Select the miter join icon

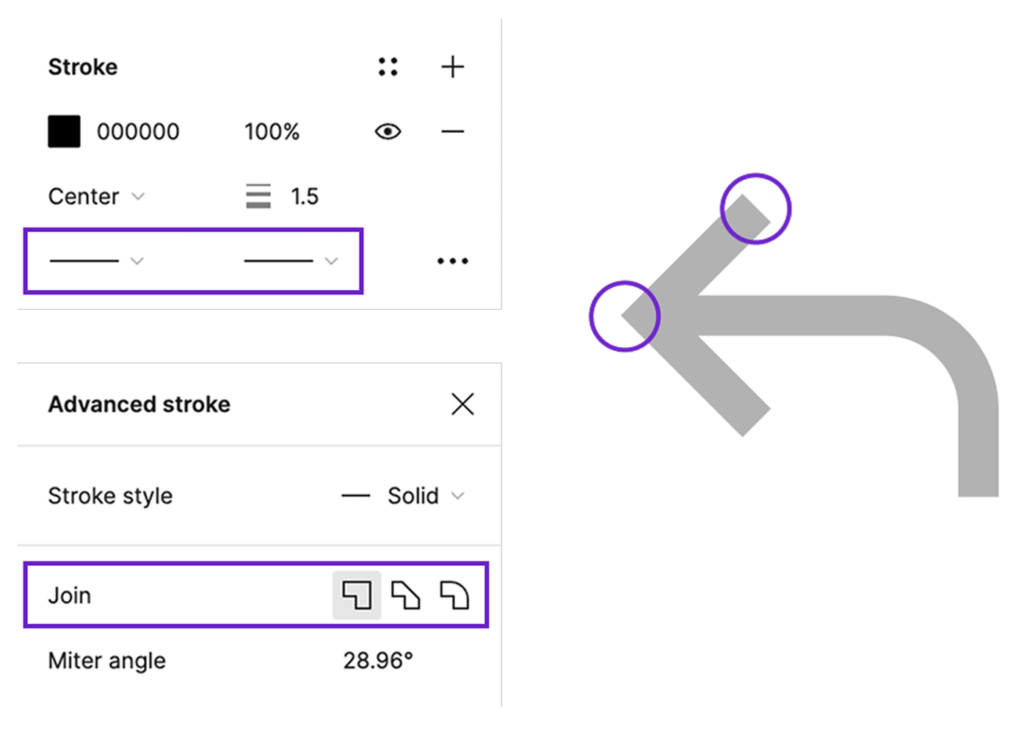click(x=357, y=595)
